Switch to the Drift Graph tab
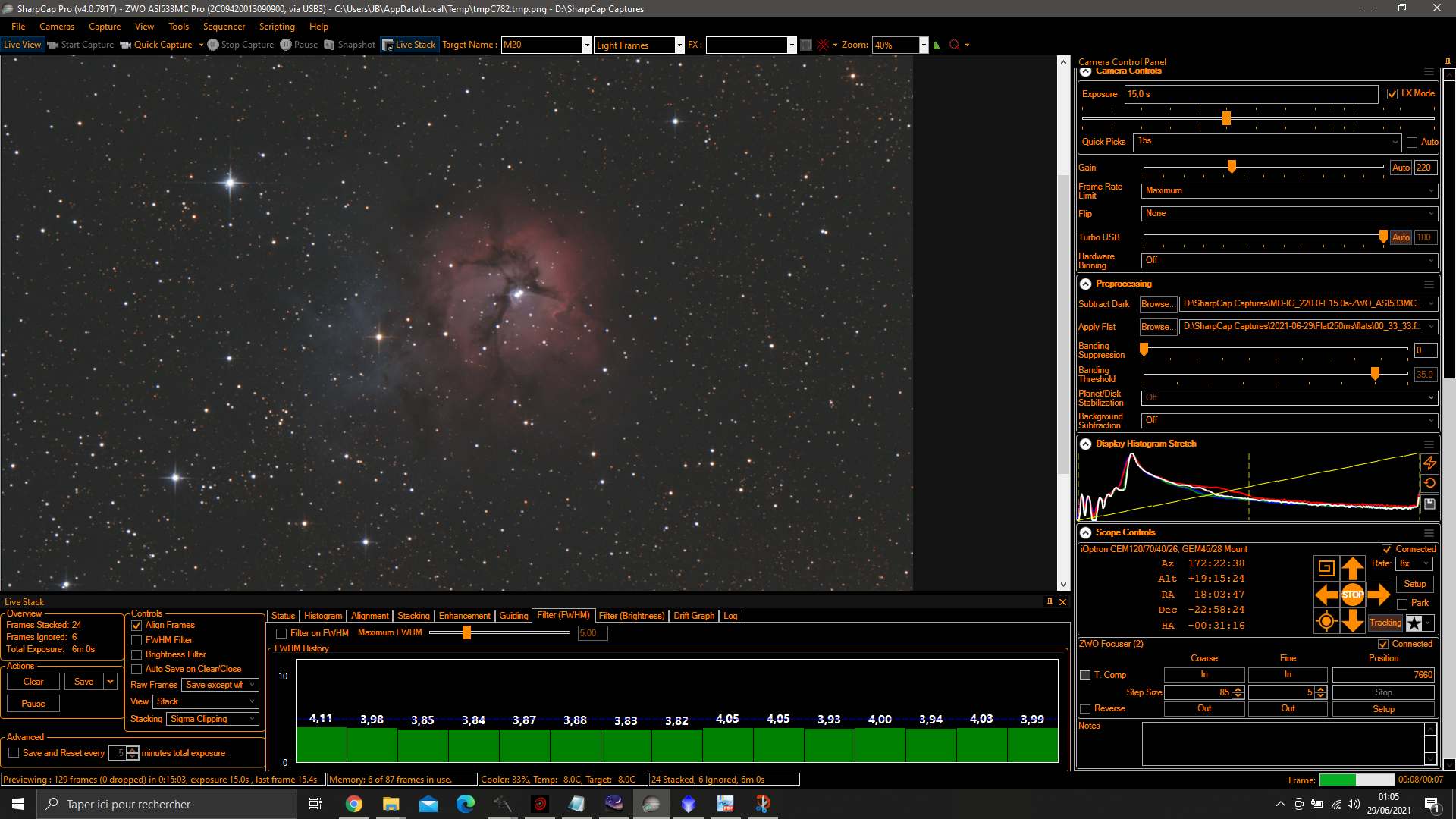The image size is (1456, 819). coord(694,616)
